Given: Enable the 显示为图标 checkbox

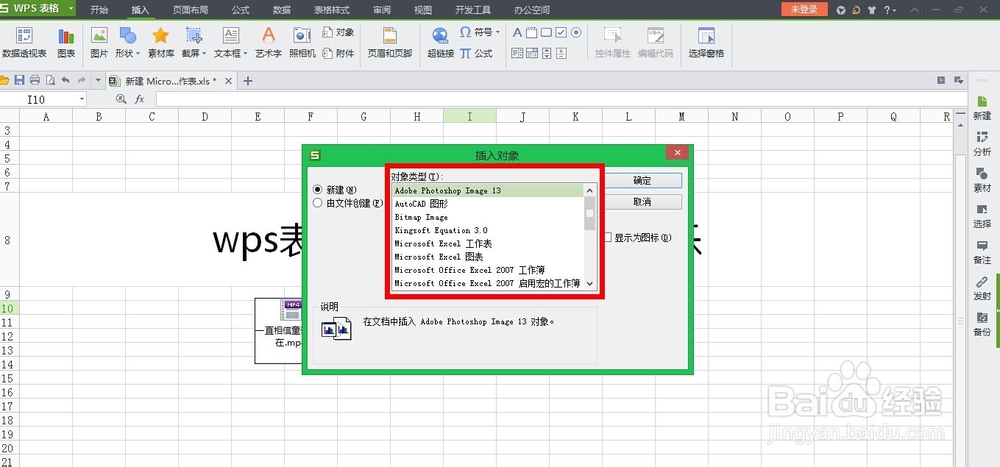Looking at the screenshot, I should click(608, 237).
